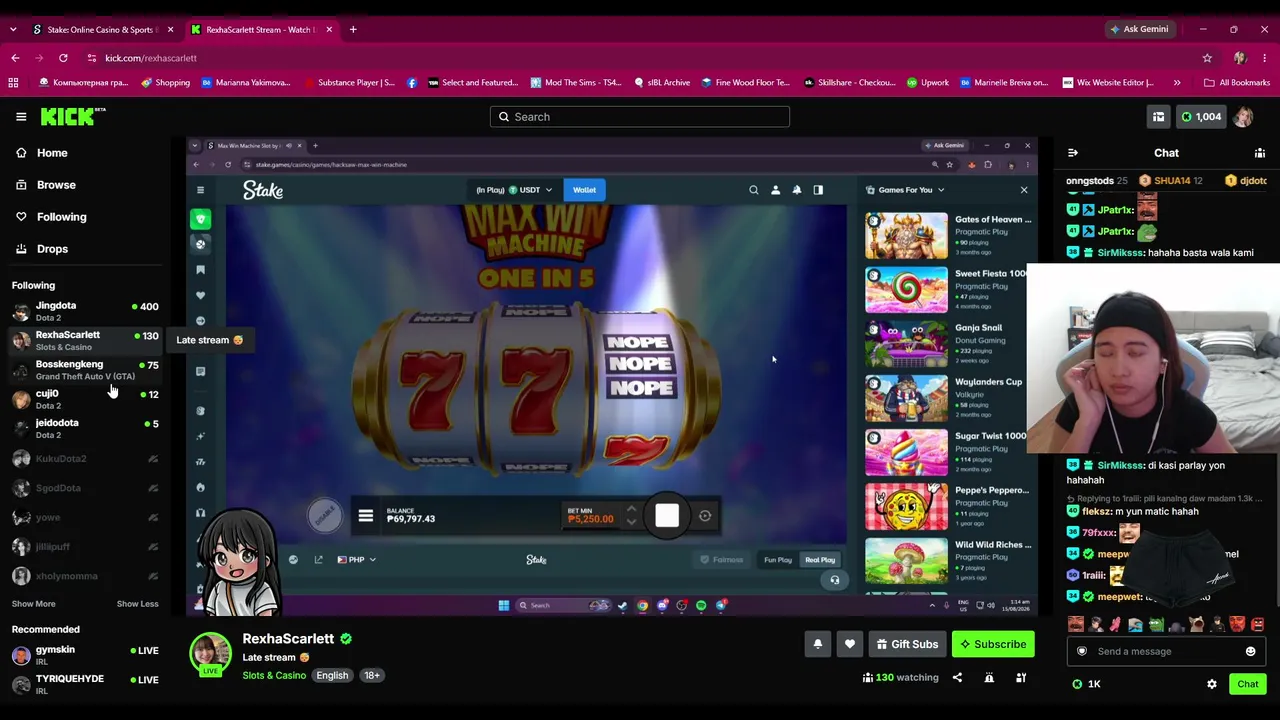This screenshot has width=1280, height=720.
Task: Open the stream tools icon beside report
Action: (x=1021, y=678)
